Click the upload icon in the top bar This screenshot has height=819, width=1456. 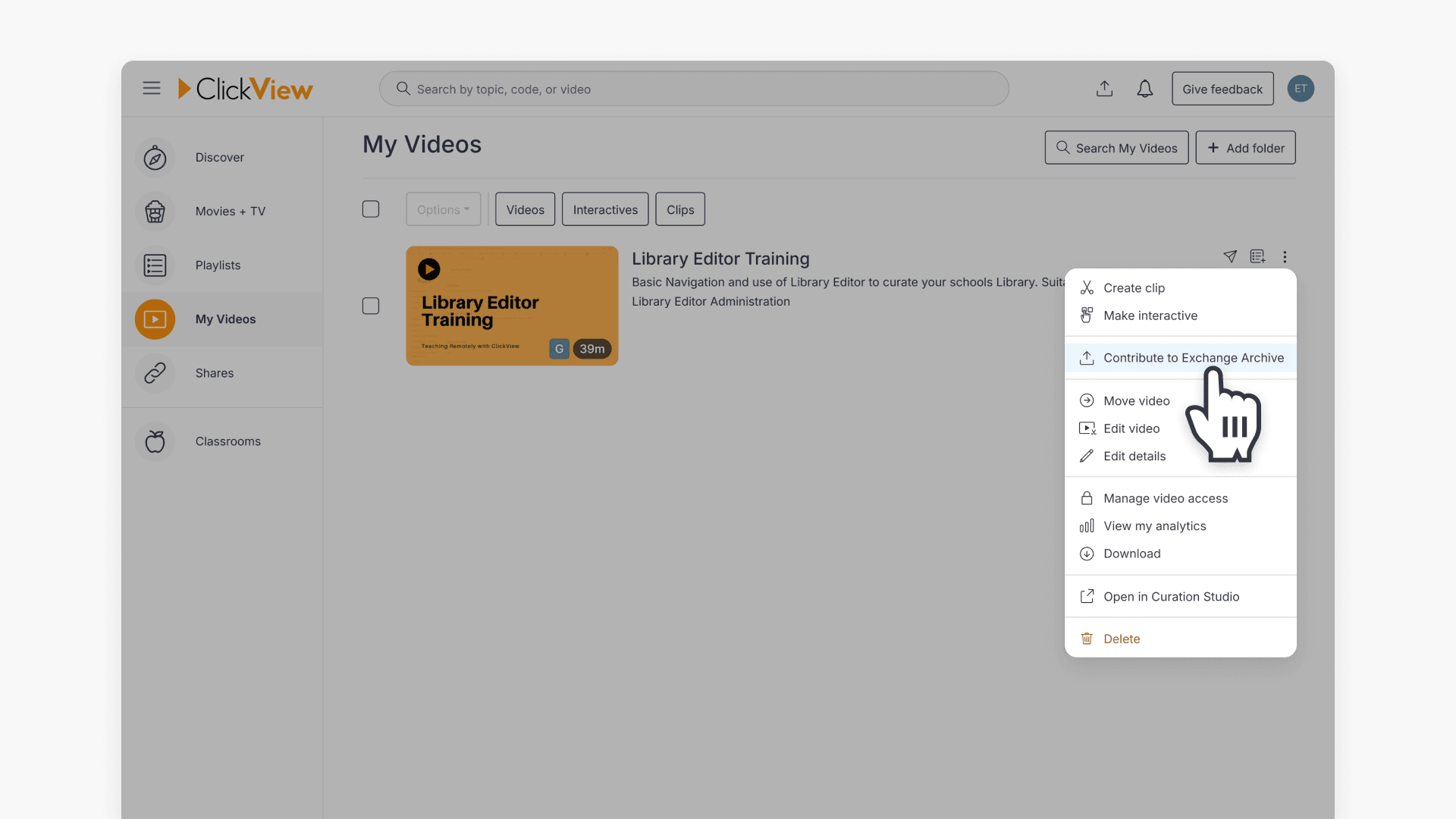(1104, 89)
